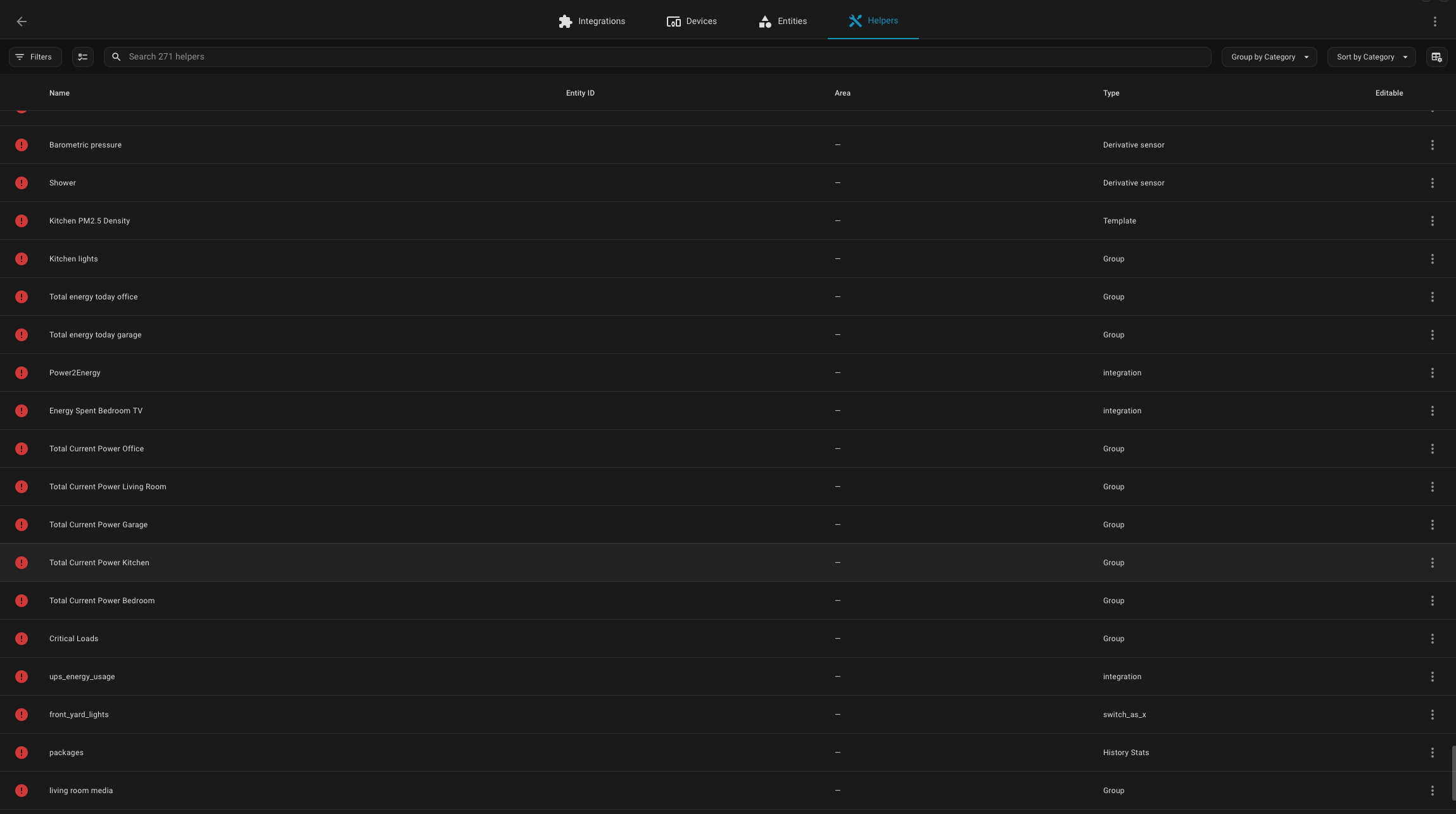Click the vertical scrollbar thumb

[x=1453, y=772]
